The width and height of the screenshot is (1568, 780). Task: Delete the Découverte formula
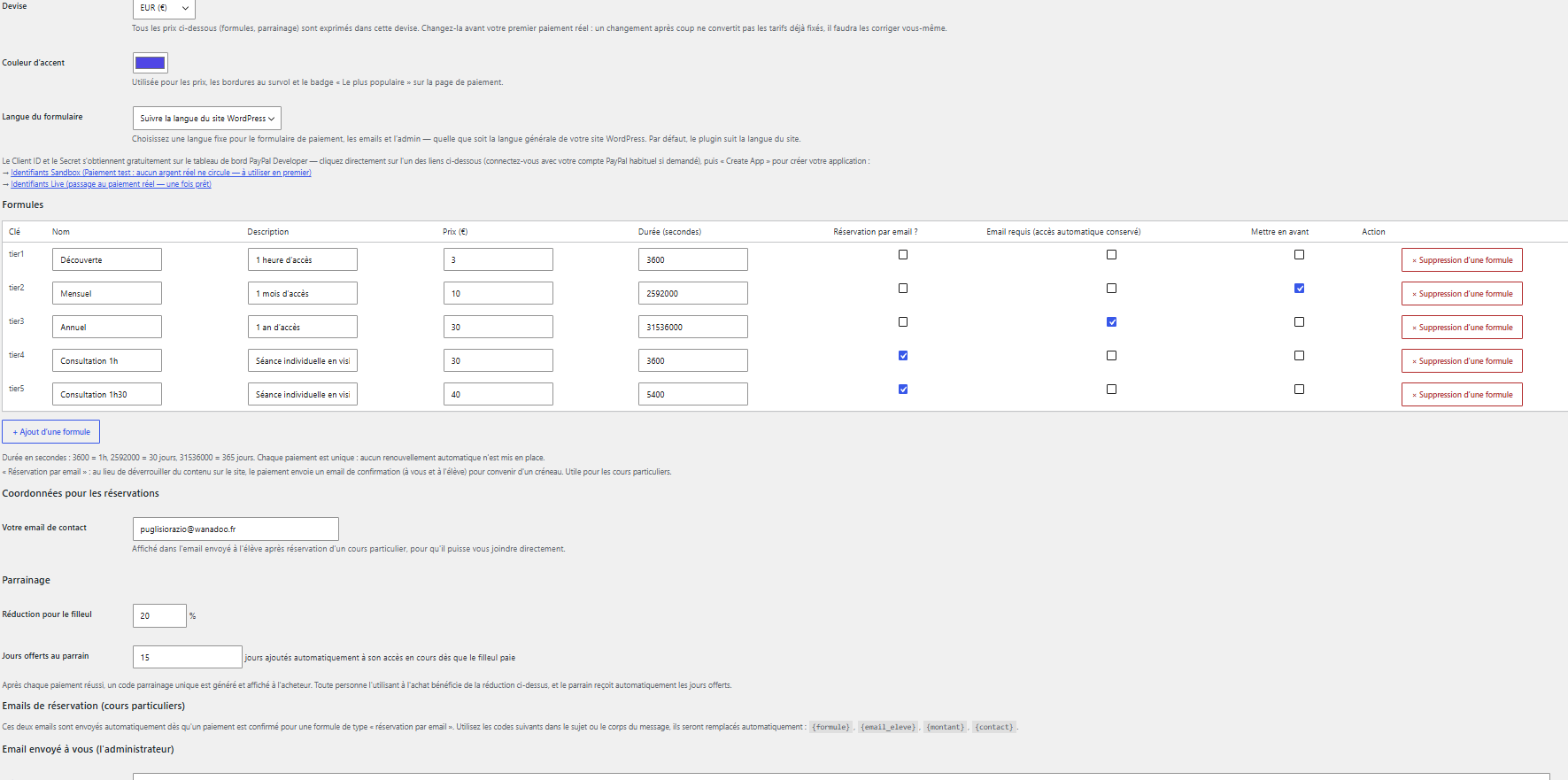1462,260
